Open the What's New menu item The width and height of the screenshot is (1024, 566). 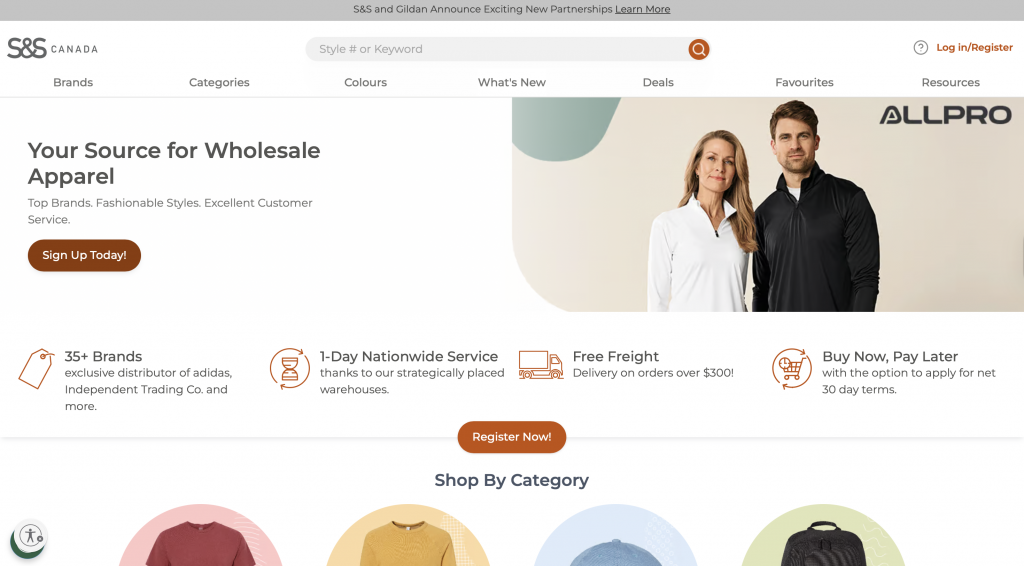[511, 82]
